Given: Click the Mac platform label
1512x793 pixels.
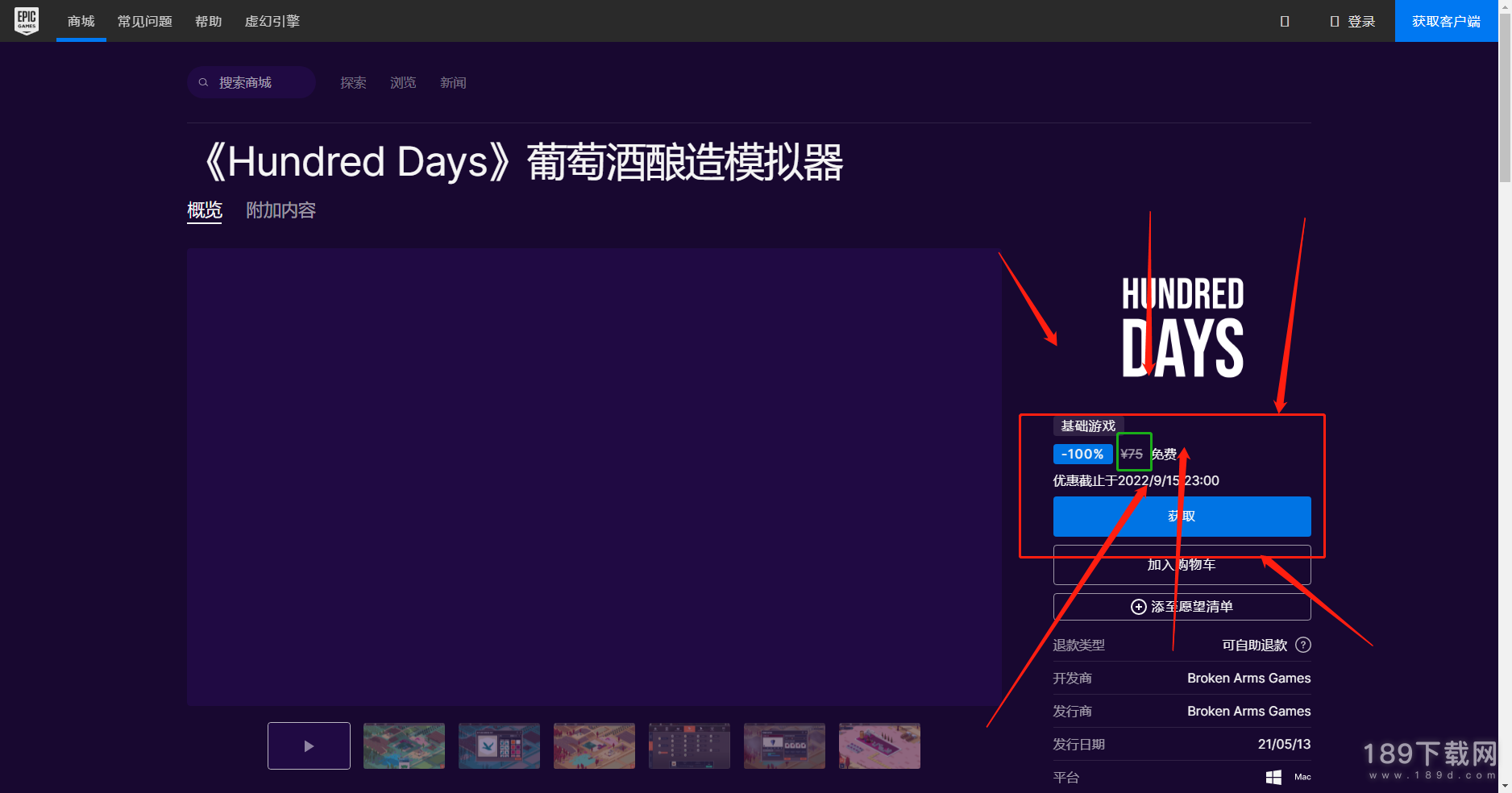Looking at the screenshot, I should click(x=1302, y=777).
